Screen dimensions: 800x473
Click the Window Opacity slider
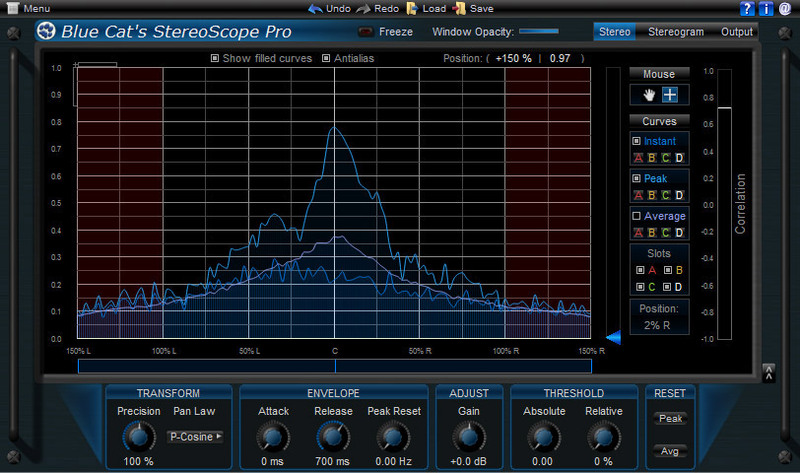point(538,32)
